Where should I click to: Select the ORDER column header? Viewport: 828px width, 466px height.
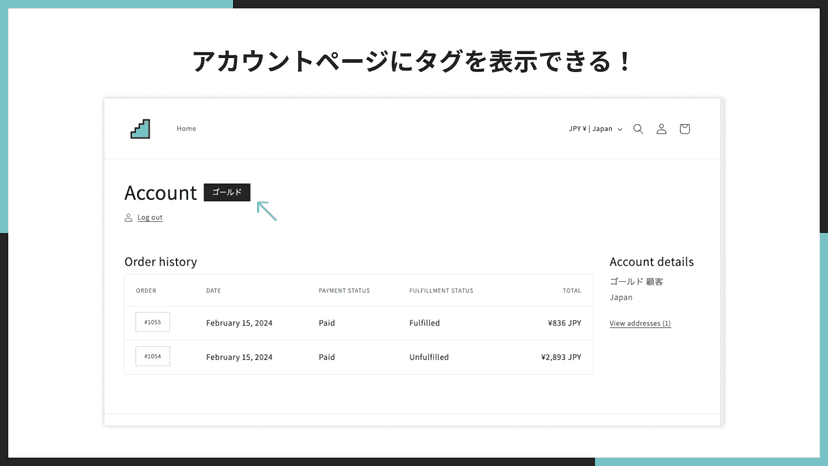pos(146,291)
